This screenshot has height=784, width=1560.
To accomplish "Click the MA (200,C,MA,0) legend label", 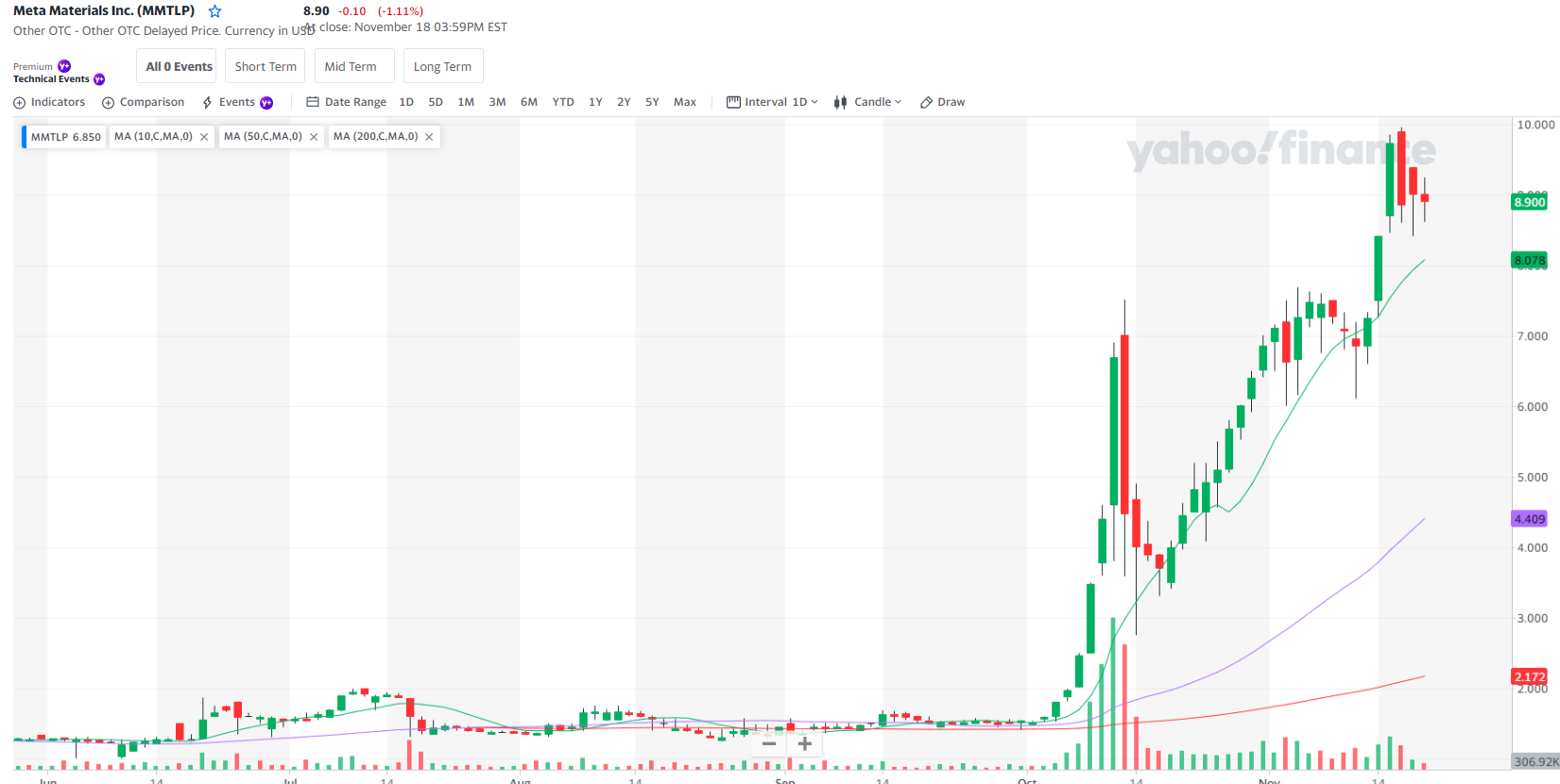I will click(x=375, y=137).
